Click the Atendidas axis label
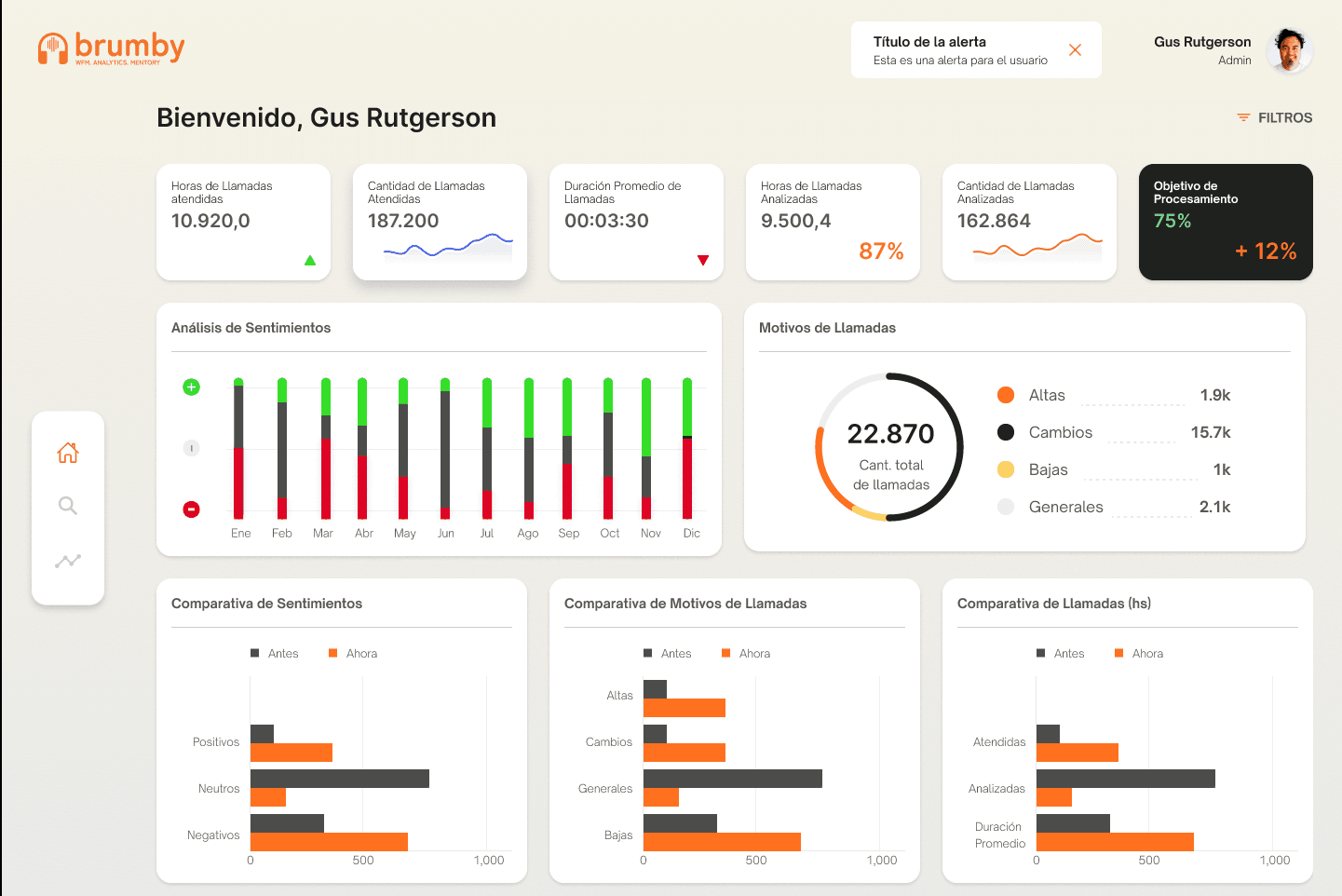1342x896 pixels. (x=999, y=742)
